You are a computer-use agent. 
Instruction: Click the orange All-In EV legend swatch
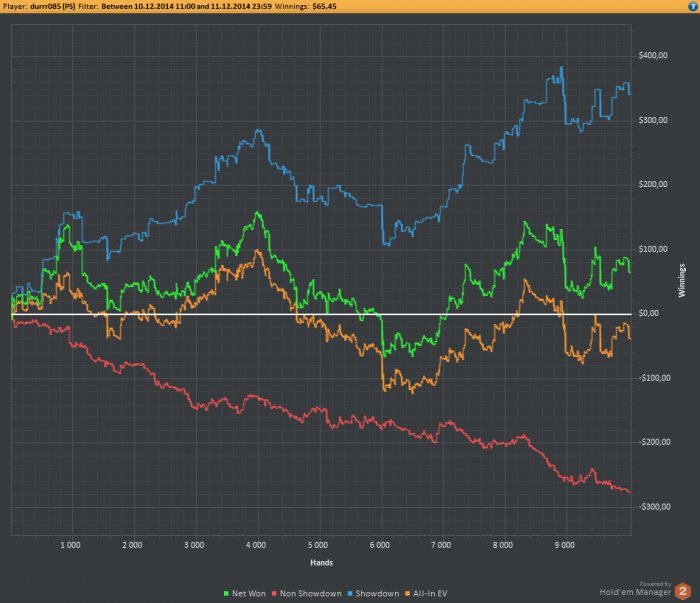407,594
